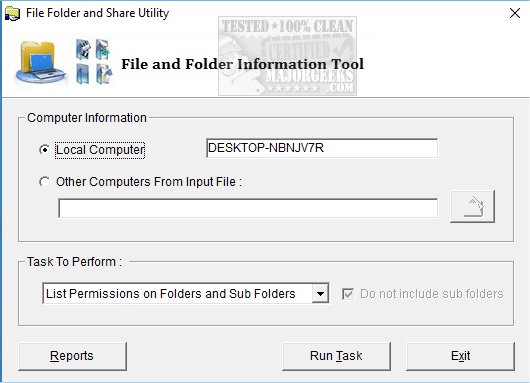Select the Local Computer radio button
530x383 pixels.
pyautogui.click(x=44, y=150)
